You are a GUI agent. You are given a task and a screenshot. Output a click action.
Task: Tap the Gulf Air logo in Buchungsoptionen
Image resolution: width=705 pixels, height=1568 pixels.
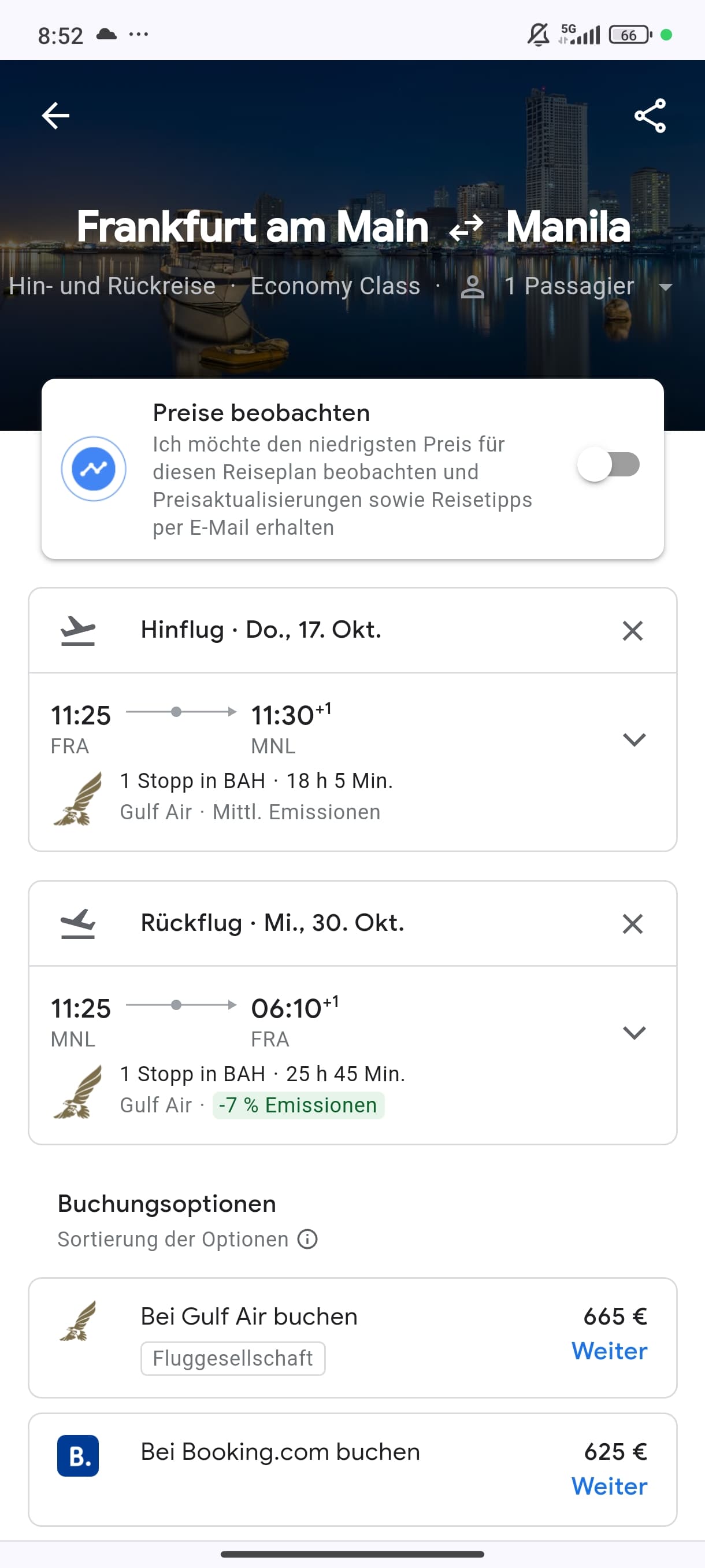coord(78,1321)
